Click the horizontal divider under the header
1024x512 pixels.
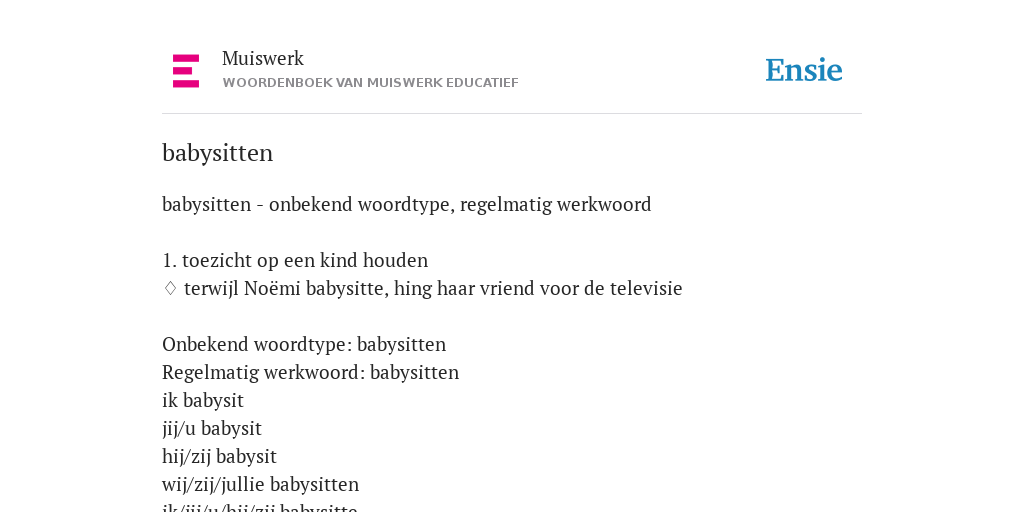pyautogui.click(x=512, y=114)
